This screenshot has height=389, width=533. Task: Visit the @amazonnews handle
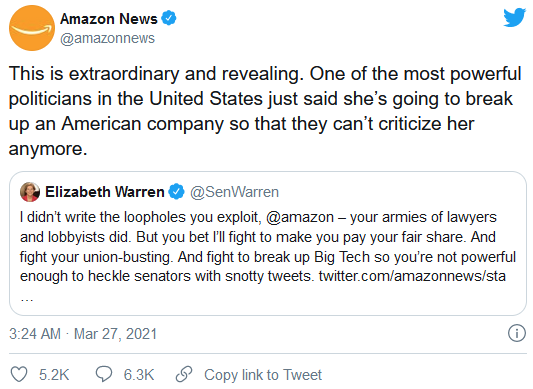(107, 38)
